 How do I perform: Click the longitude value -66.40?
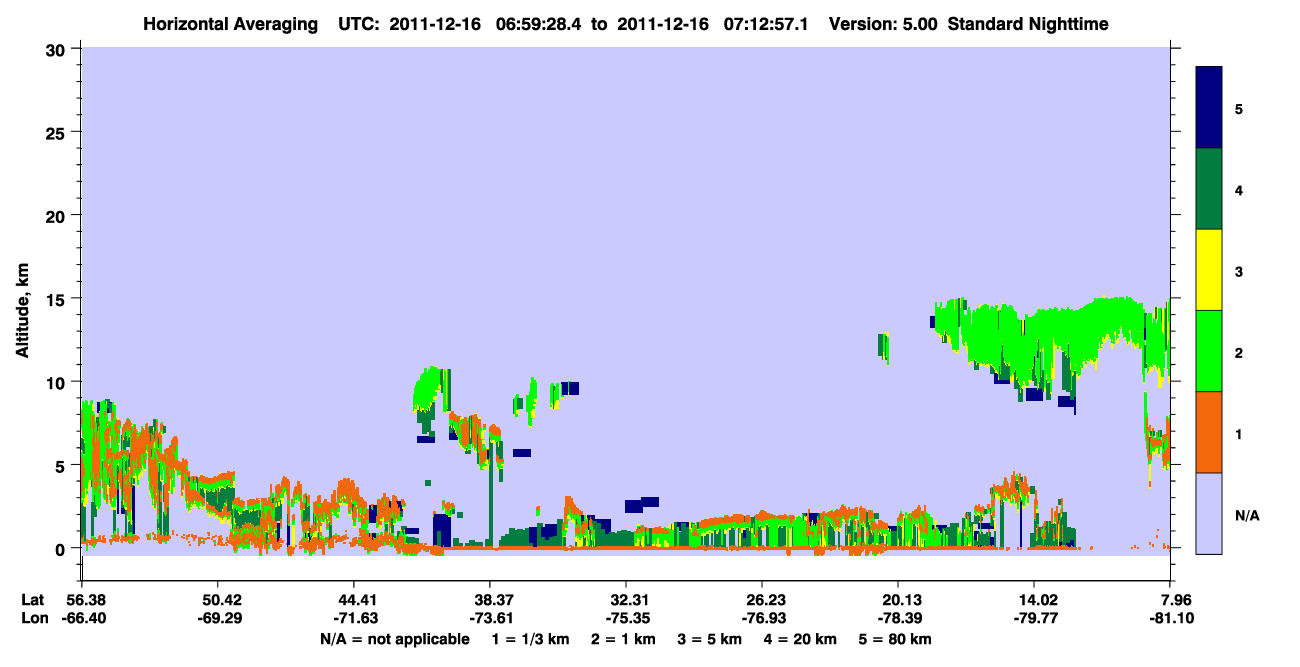coord(82,618)
